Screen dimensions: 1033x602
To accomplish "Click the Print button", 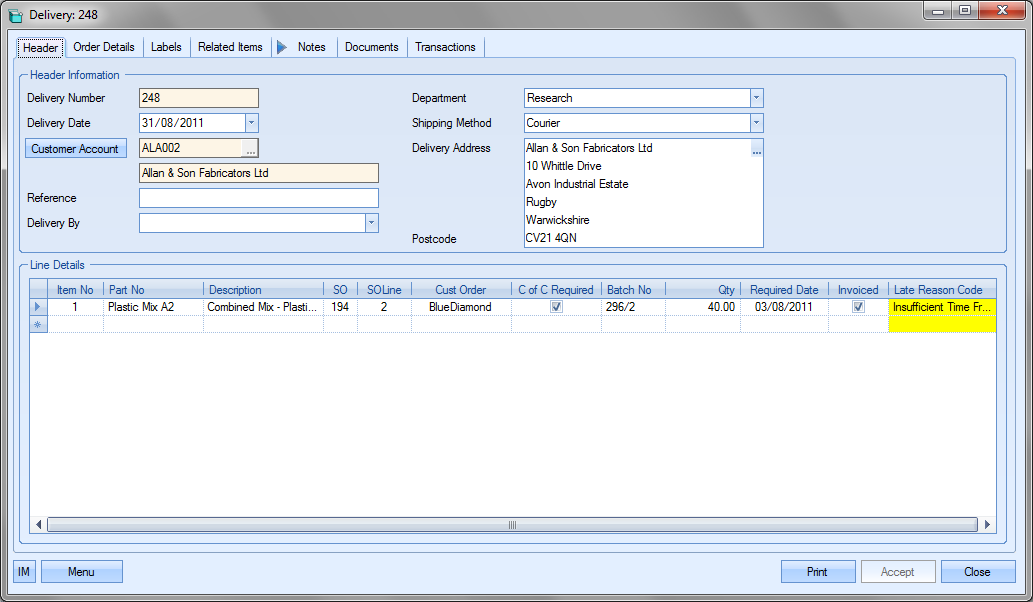I will (817, 572).
